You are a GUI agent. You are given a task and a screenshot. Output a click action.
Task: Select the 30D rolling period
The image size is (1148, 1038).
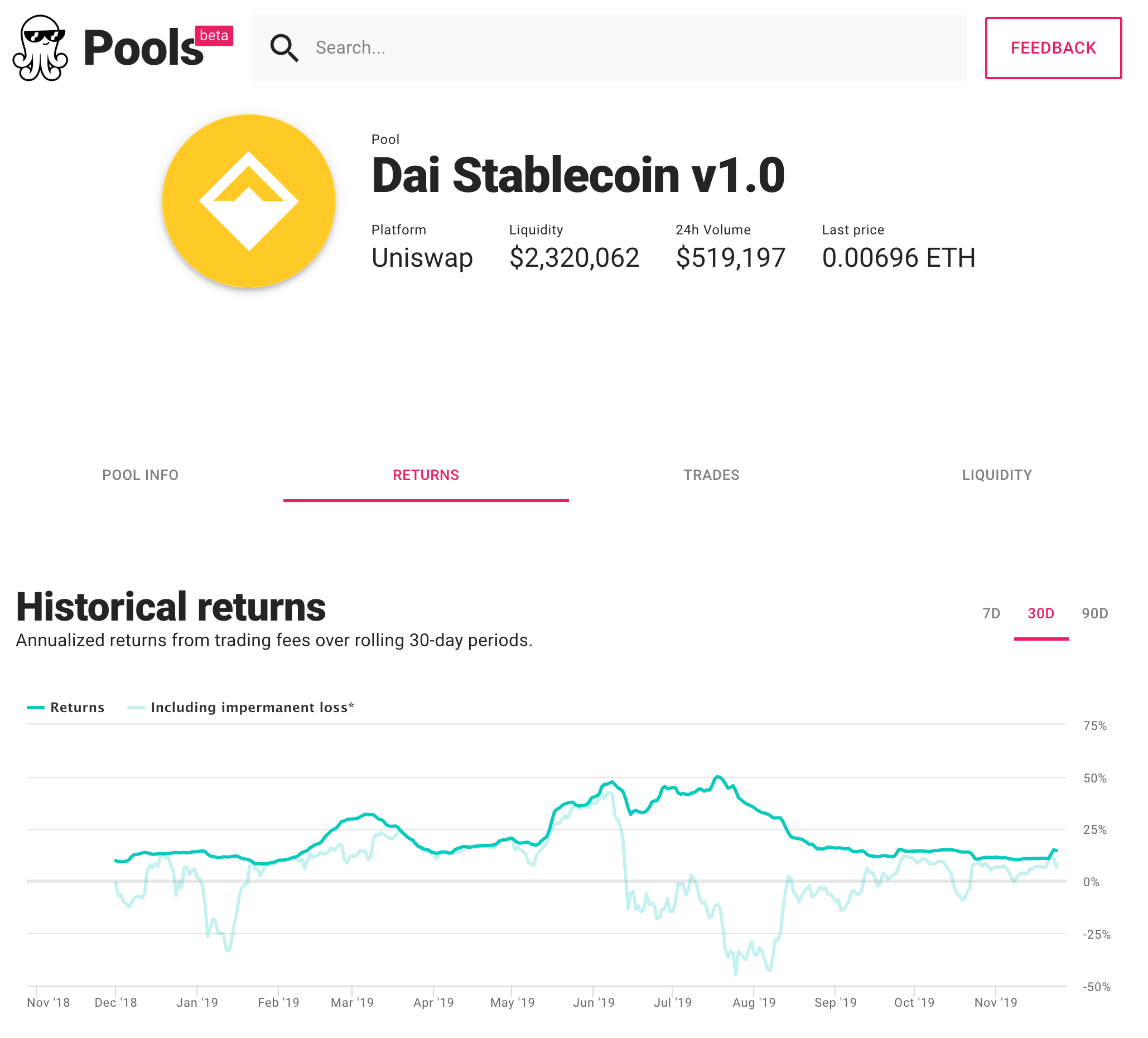pyautogui.click(x=1040, y=613)
